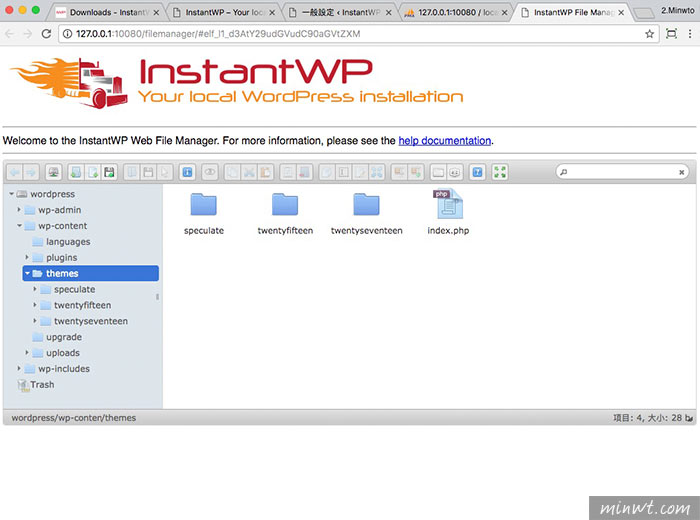Click the Delete toolbar icon
This screenshot has width=700, height=520.
(304, 172)
